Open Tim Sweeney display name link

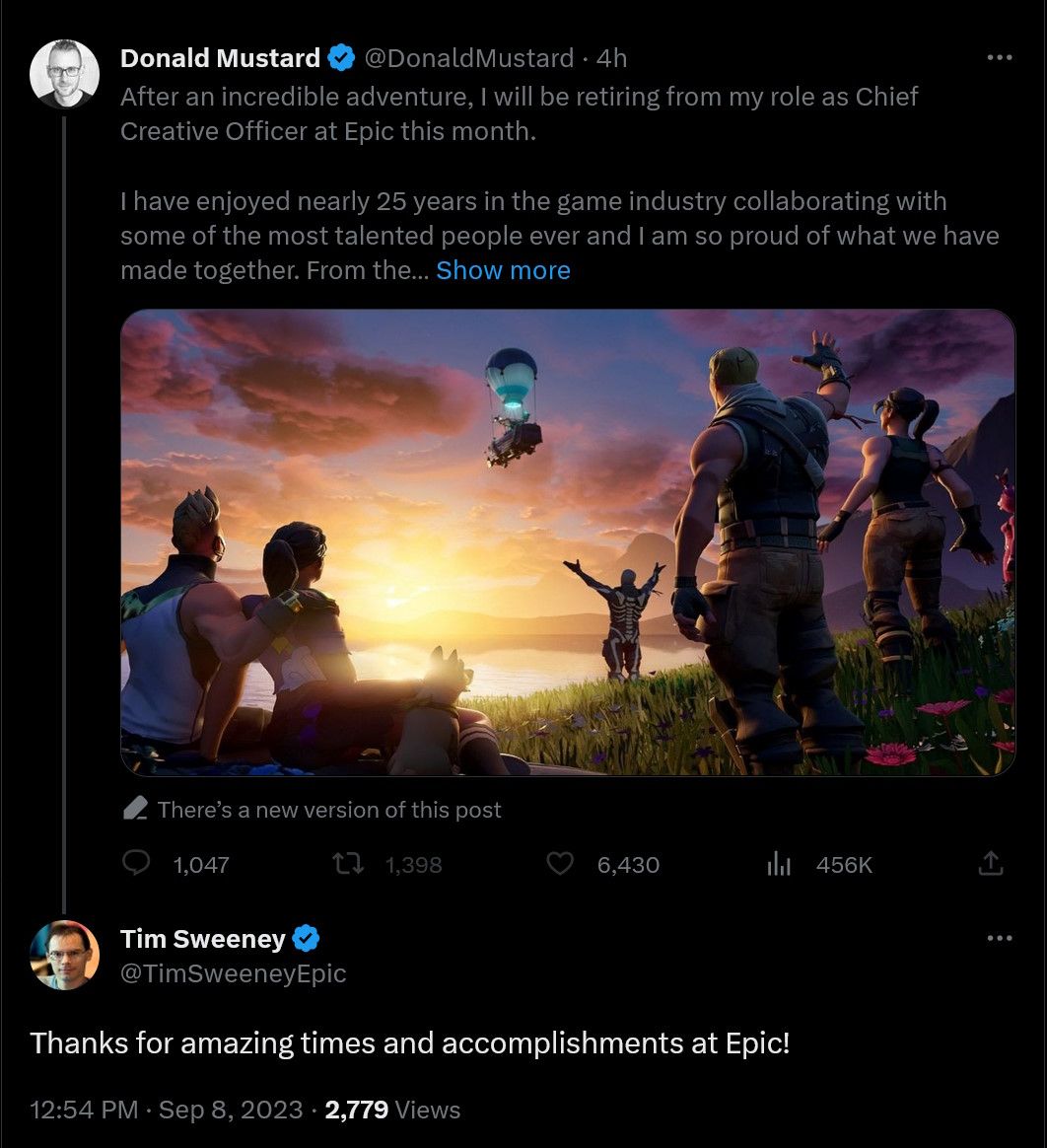202,939
